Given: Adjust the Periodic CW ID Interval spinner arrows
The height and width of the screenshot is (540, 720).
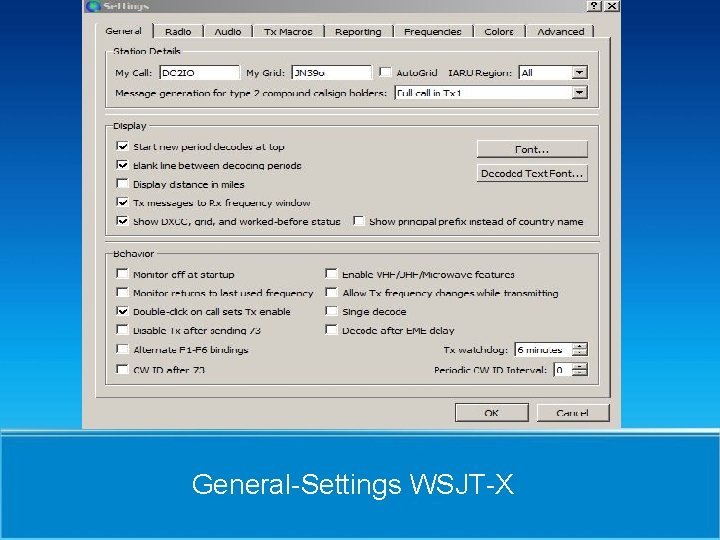Looking at the screenshot, I should [x=580, y=370].
